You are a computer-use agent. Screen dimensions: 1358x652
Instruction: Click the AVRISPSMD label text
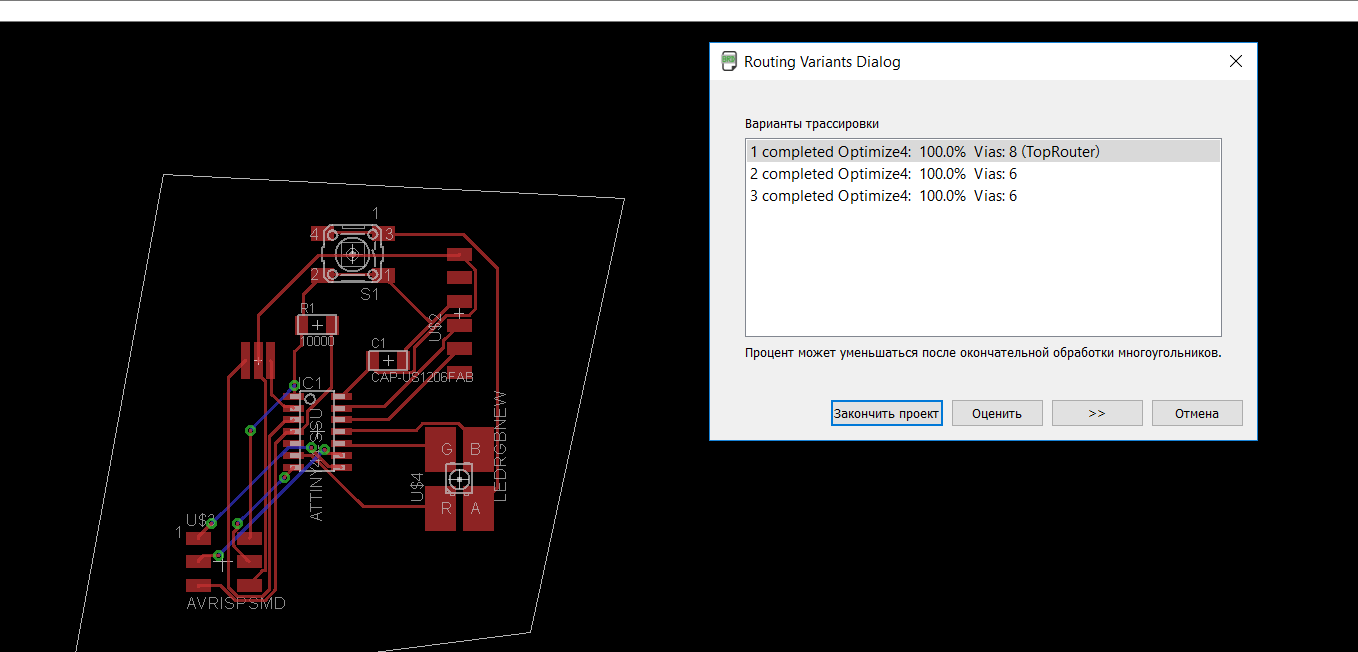click(x=236, y=604)
